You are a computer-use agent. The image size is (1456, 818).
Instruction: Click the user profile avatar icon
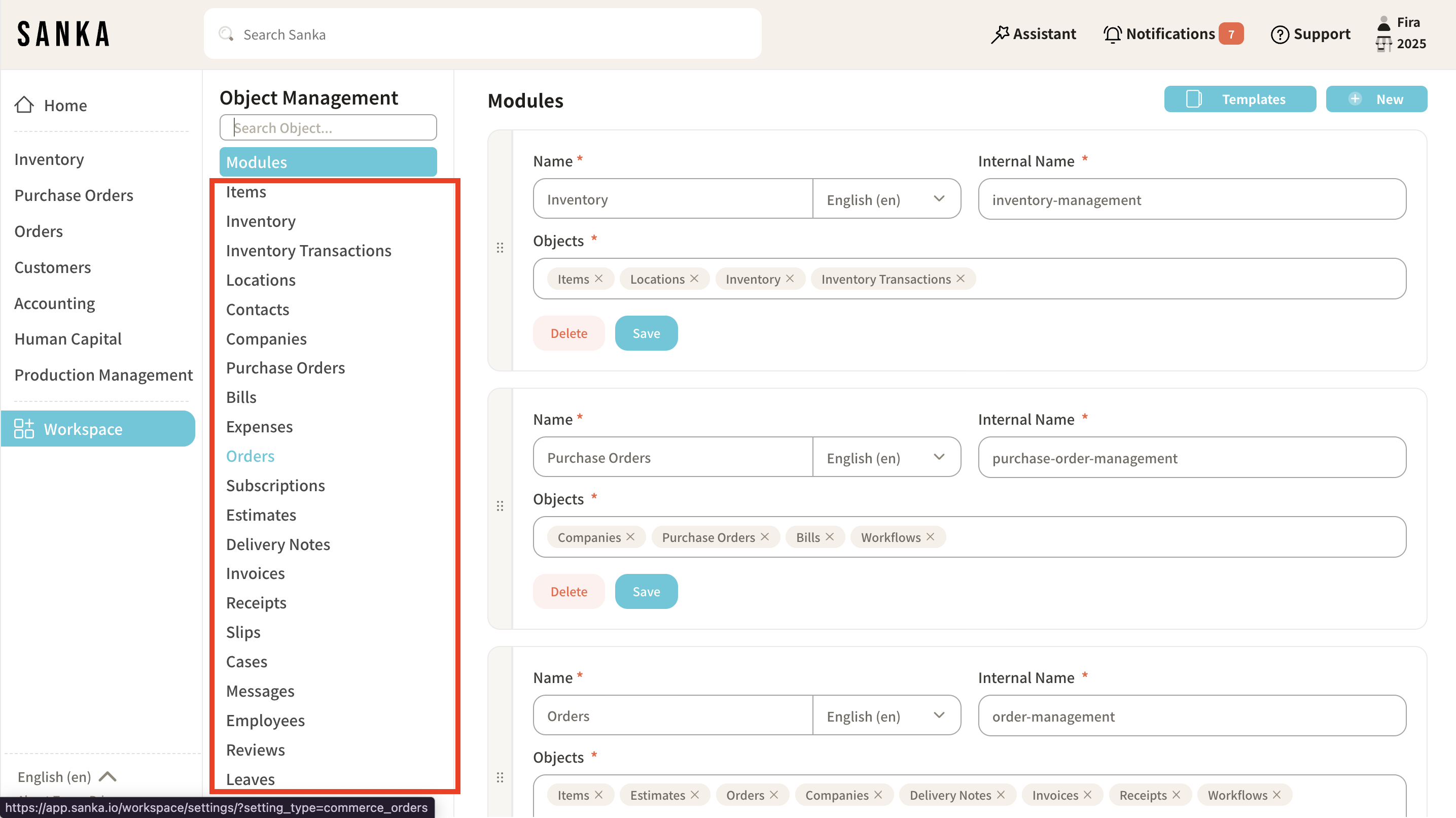pyautogui.click(x=1383, y=24)
